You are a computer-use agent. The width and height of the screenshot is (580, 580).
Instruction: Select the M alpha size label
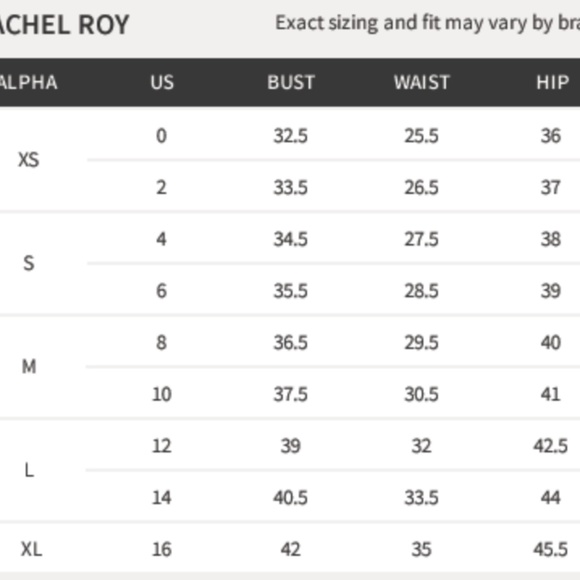[29, 367]
